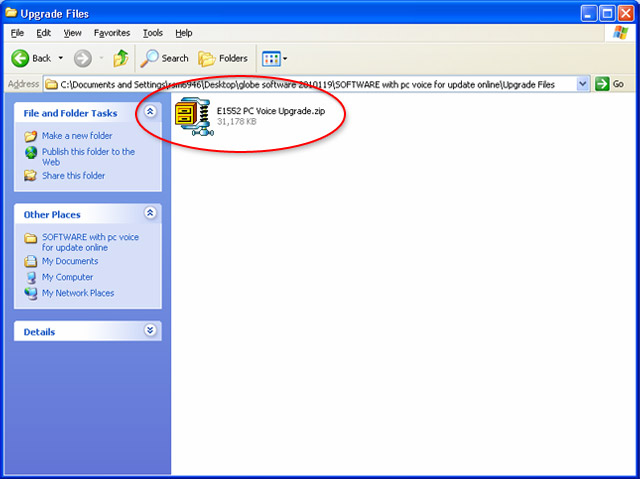Viewport: 640px width, 479px height.
Task: Click the folder icon in the Address bar
Action: [51, 84]
